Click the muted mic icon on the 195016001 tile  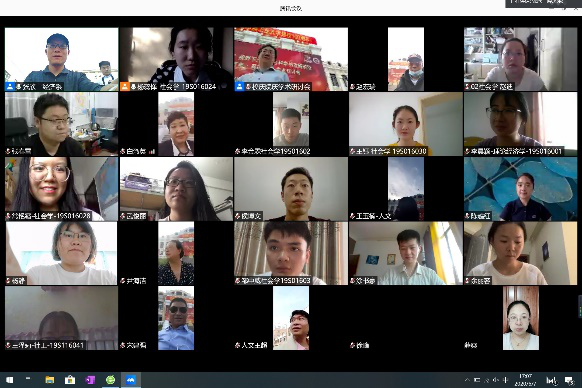468,151
